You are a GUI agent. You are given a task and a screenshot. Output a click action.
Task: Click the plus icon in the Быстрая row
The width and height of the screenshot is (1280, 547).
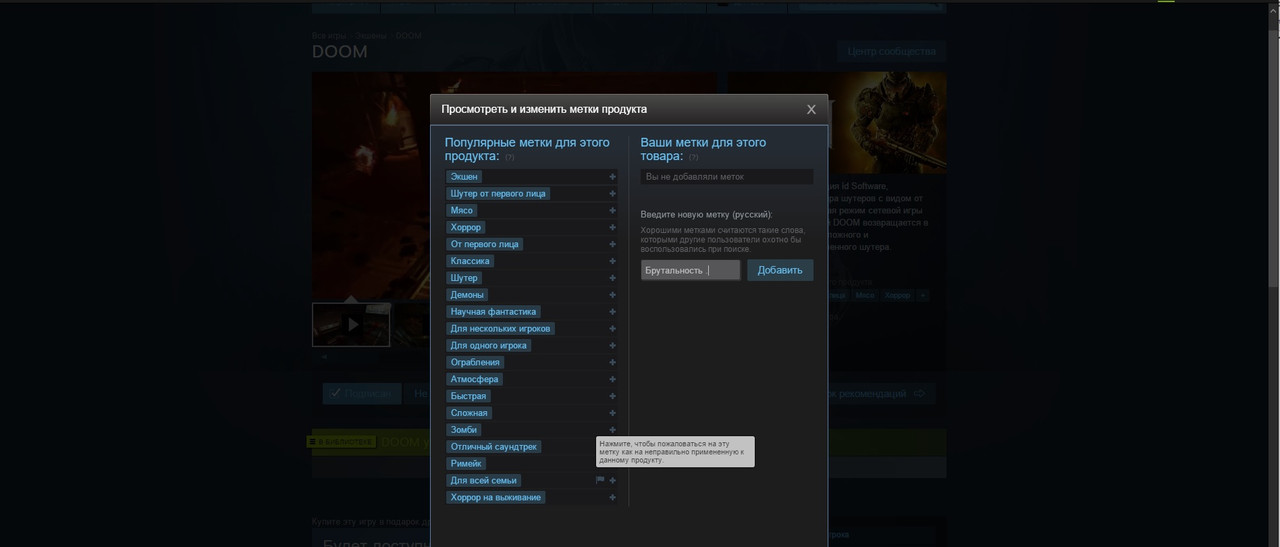tap(613, 396)
